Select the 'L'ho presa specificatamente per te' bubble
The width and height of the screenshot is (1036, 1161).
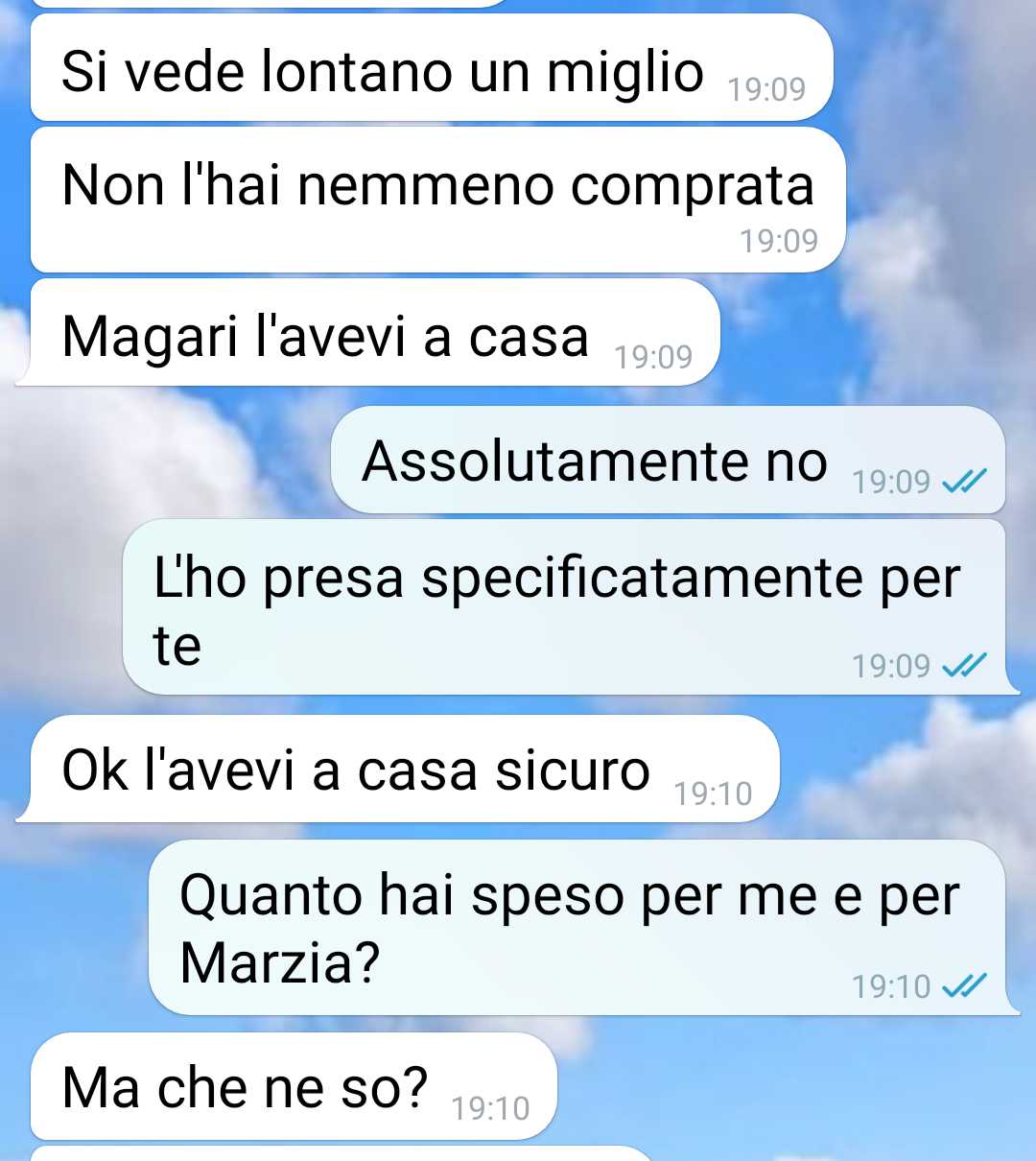(564, 607)
